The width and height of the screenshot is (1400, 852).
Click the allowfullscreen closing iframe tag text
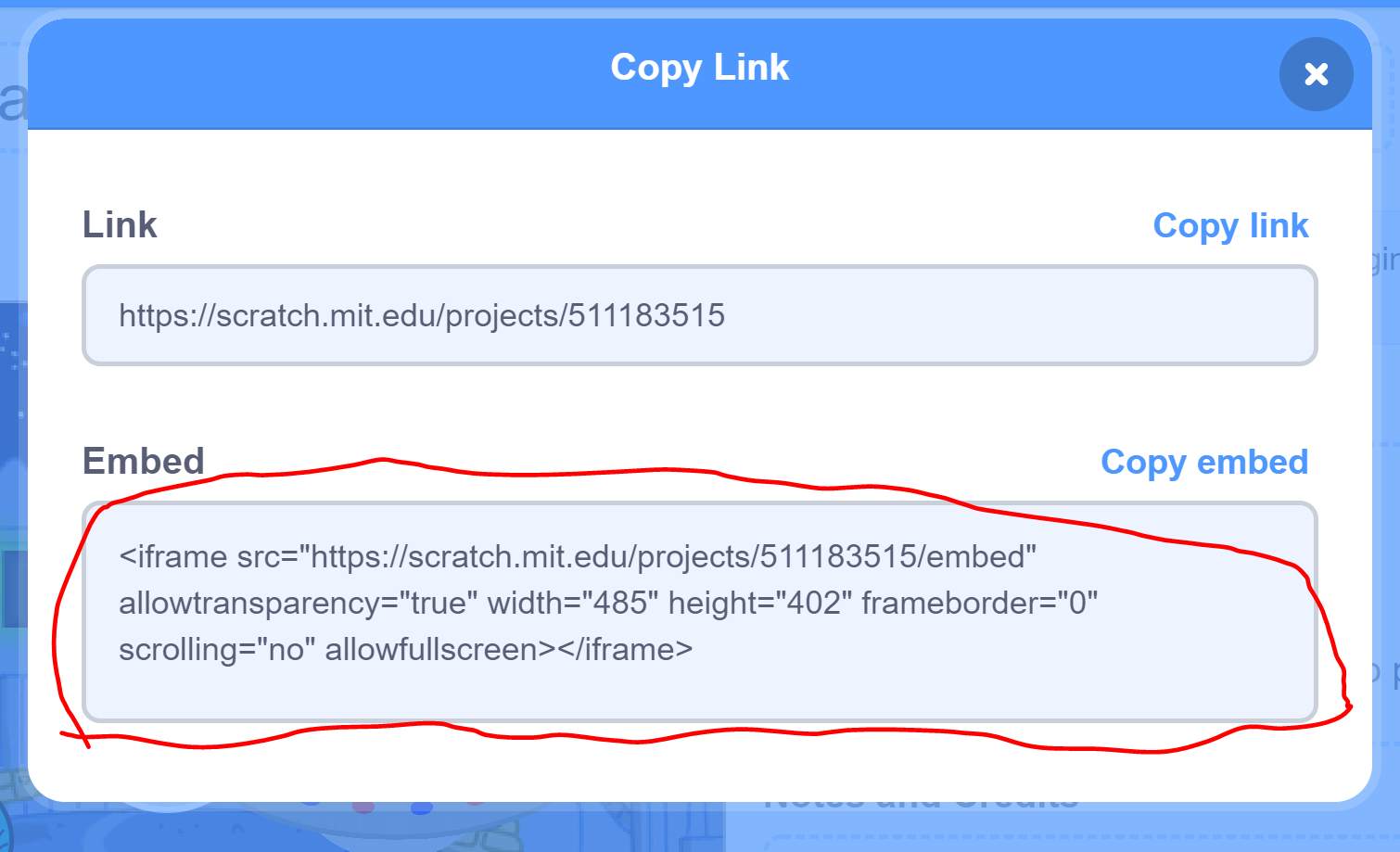[509, 650]
